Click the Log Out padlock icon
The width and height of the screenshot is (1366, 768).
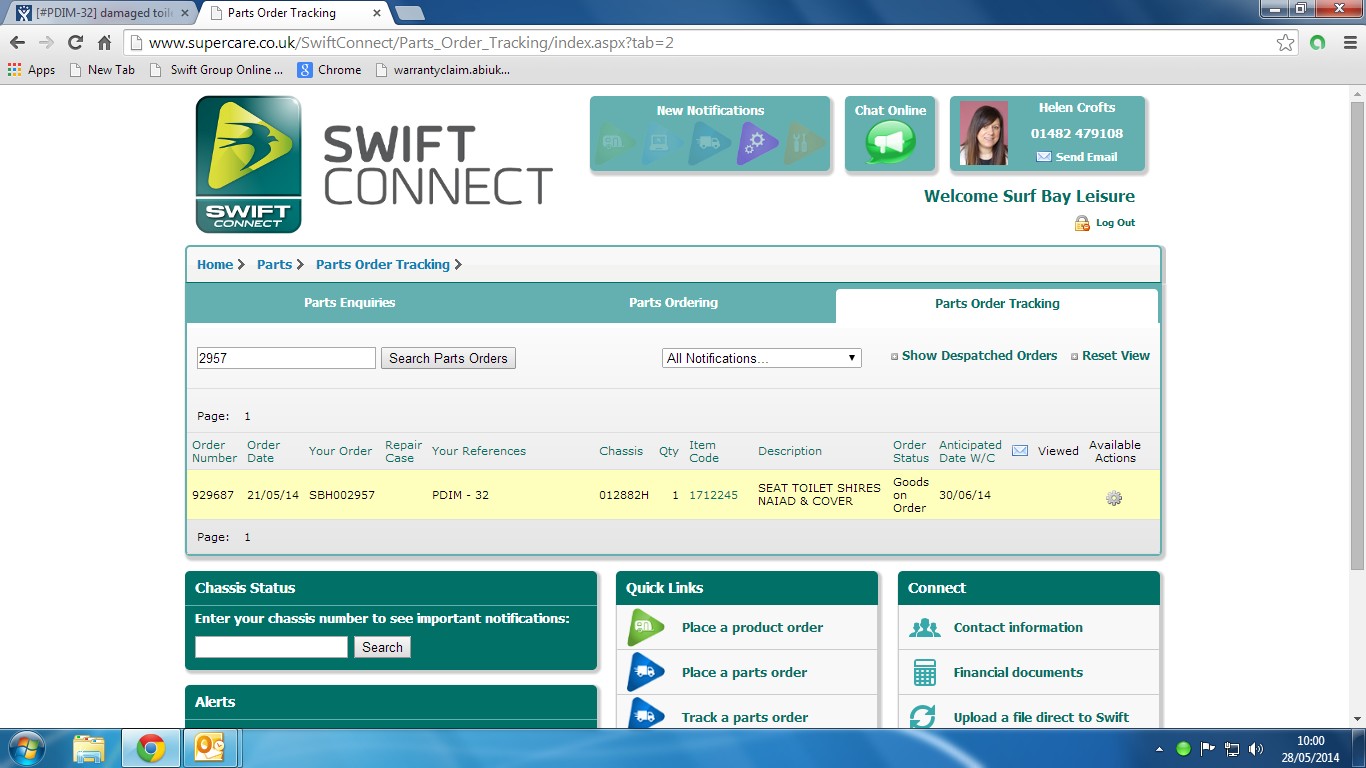click(x=1082, y=223)
